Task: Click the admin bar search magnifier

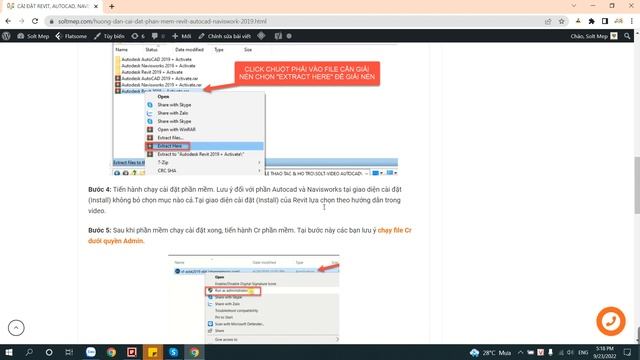Action: (627, 36)
